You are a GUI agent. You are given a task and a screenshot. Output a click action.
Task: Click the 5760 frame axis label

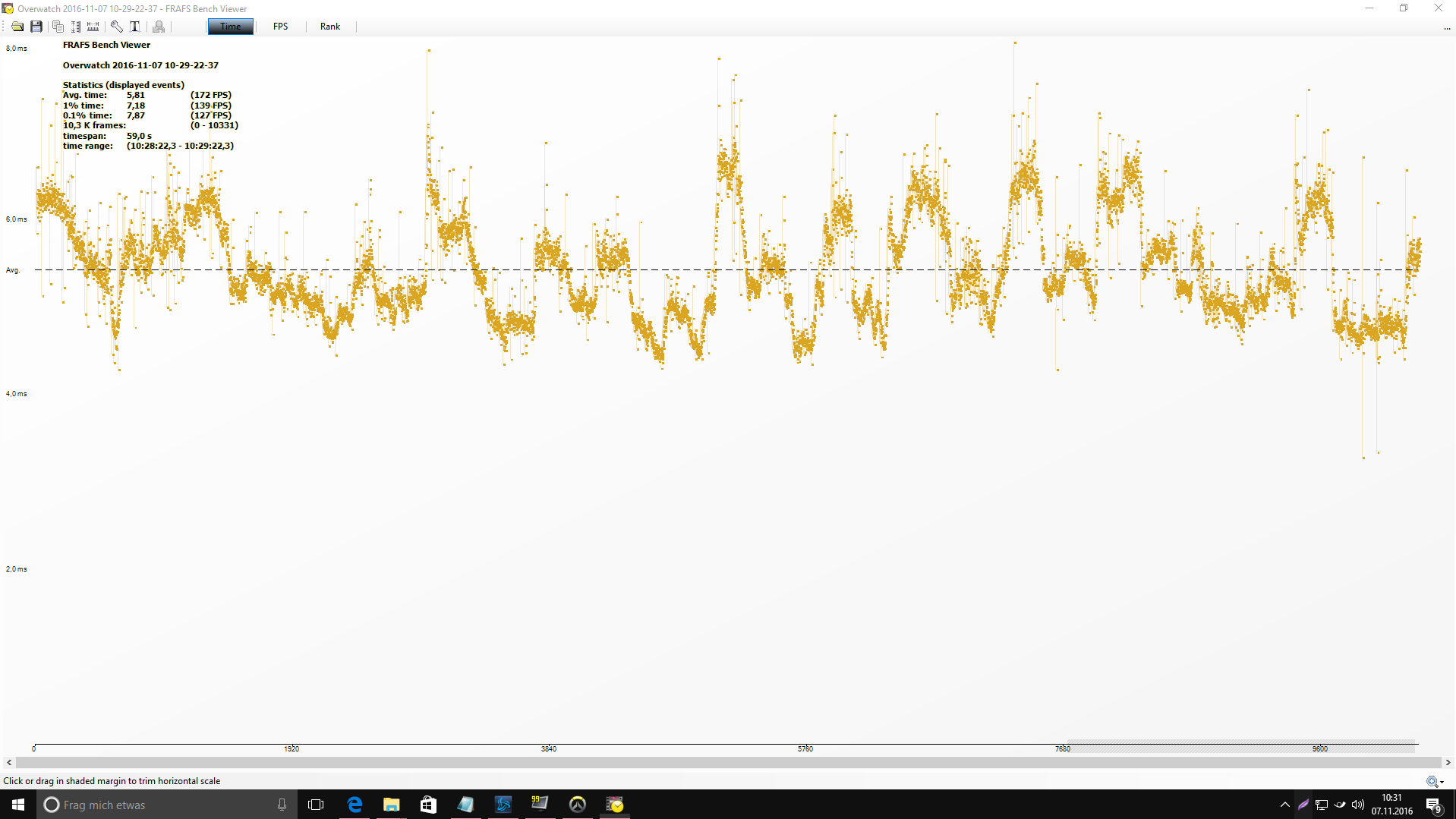click(x=805, y=749)
